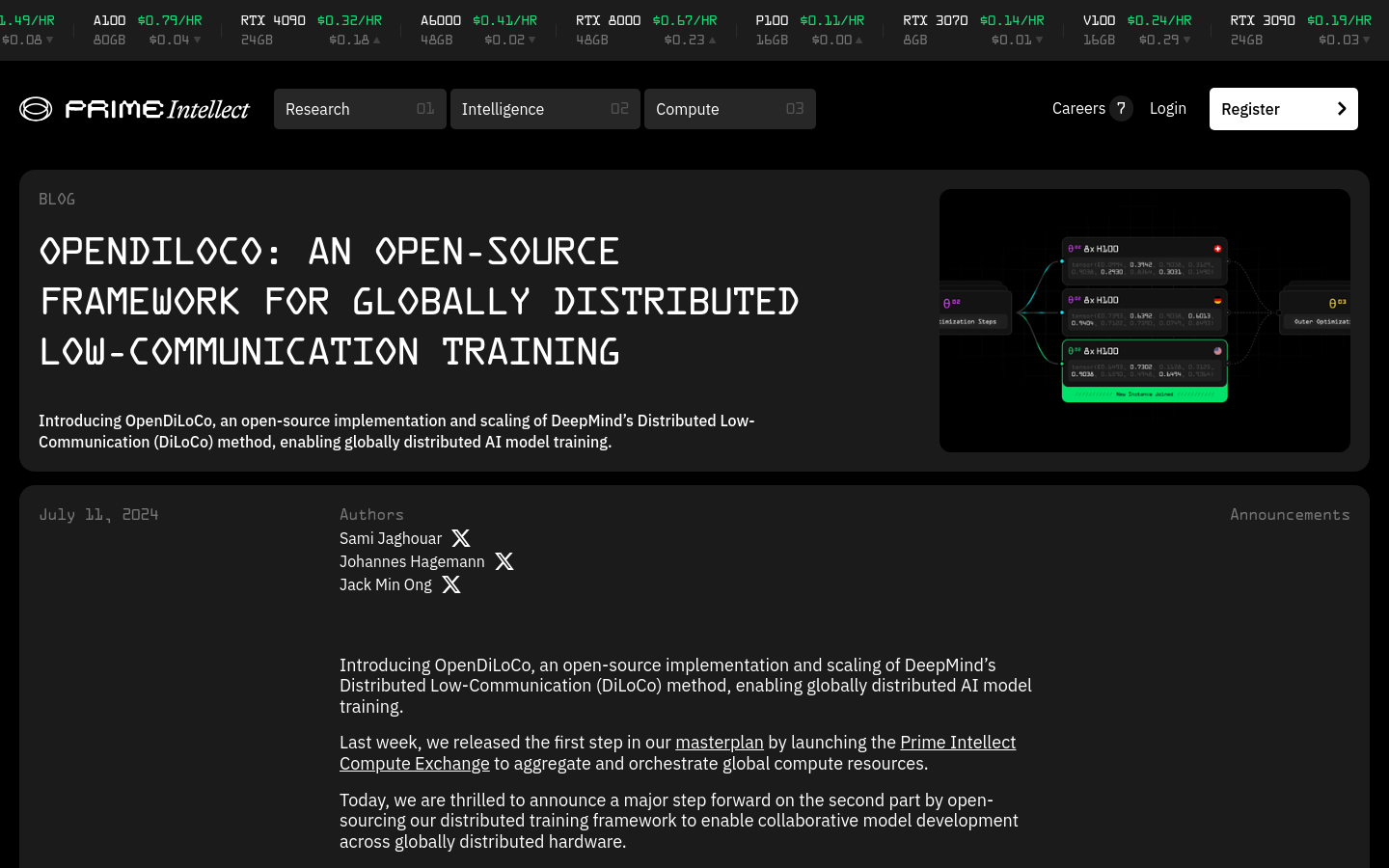Screen dimensions: 1389x868
Task: Click the RTX 3070 ticker entry
Action: click(973, 30)
